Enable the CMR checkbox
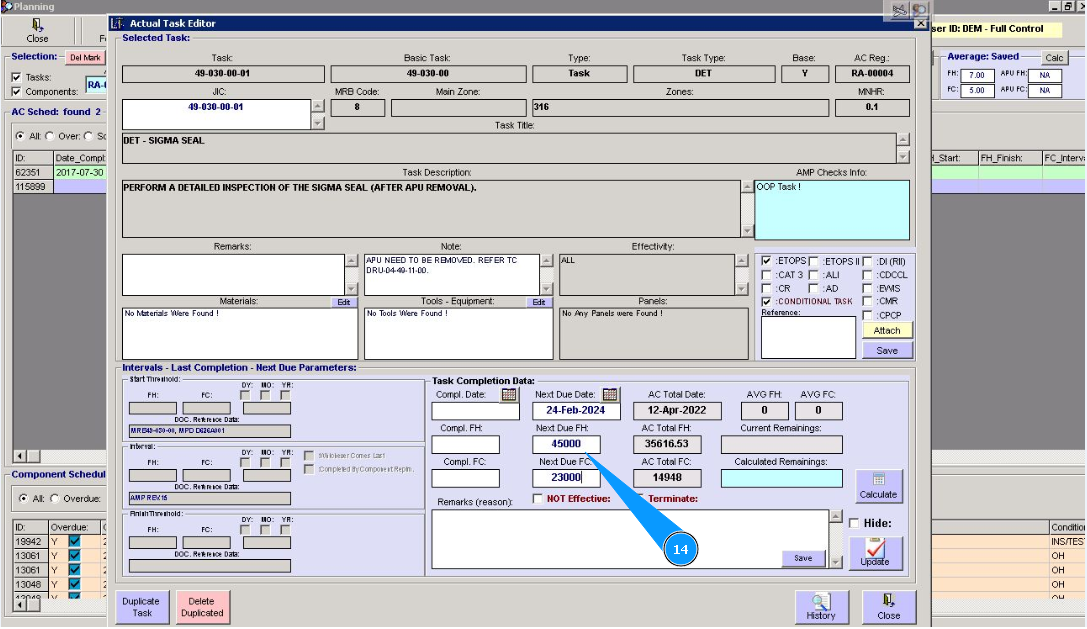The width and height of the screenshot is (1087, 629). click(x=867, y=301)
